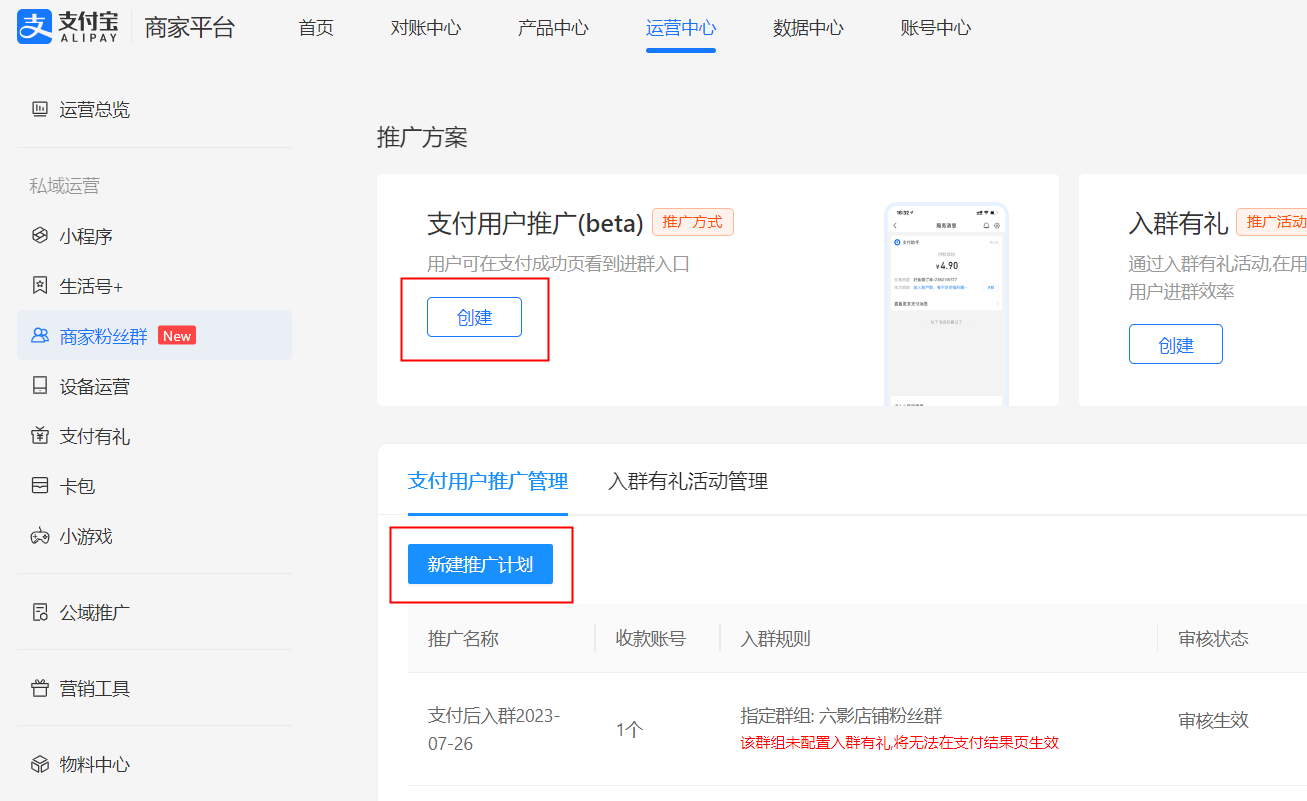
Task: Open 支付有礼 gift bag icon
Action: pyautogui.click(x=40, y=437)
